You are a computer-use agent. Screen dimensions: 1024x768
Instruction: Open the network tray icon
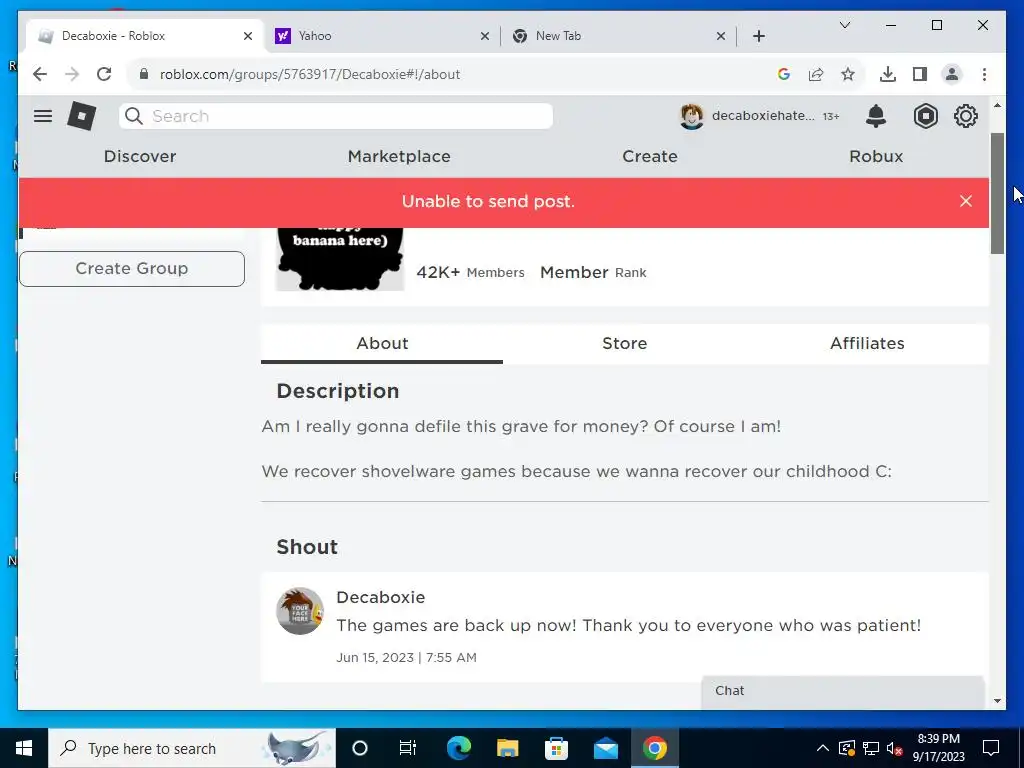pyautogui.click(x=871, y=748)
